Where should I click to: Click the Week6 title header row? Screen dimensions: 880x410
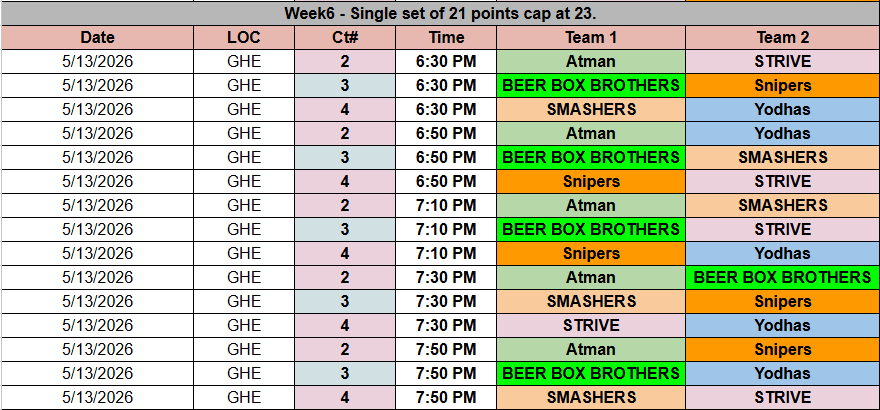[440, 13]
